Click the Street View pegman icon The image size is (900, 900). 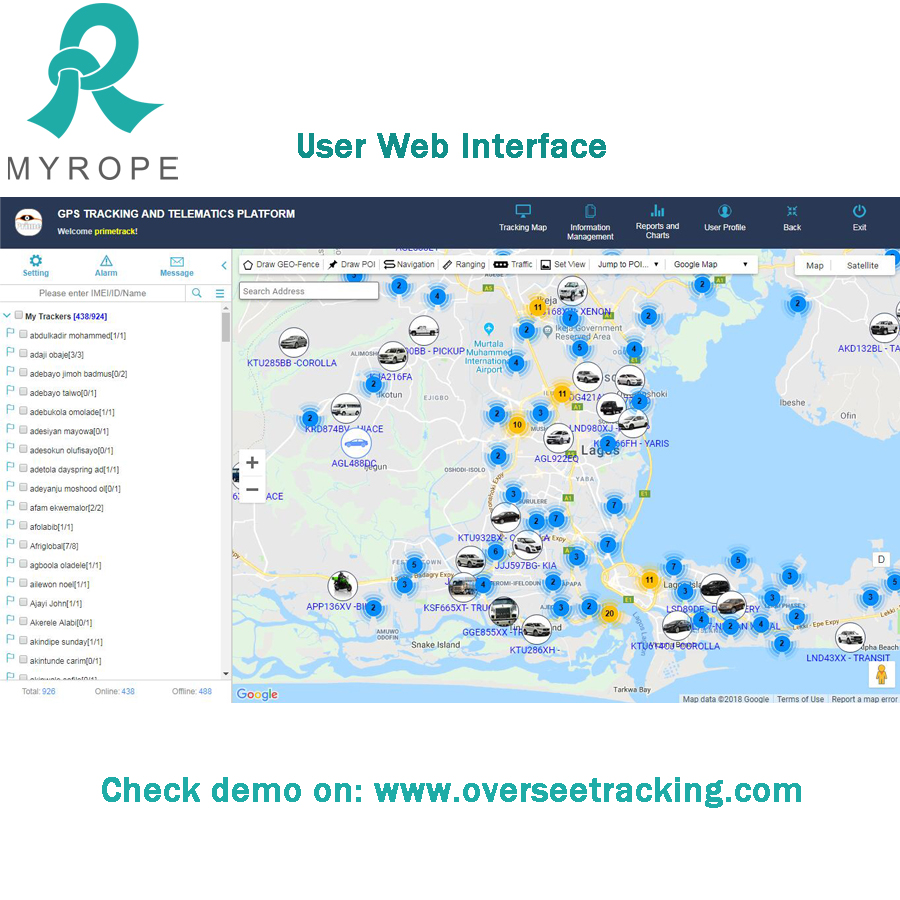(882, 674)
